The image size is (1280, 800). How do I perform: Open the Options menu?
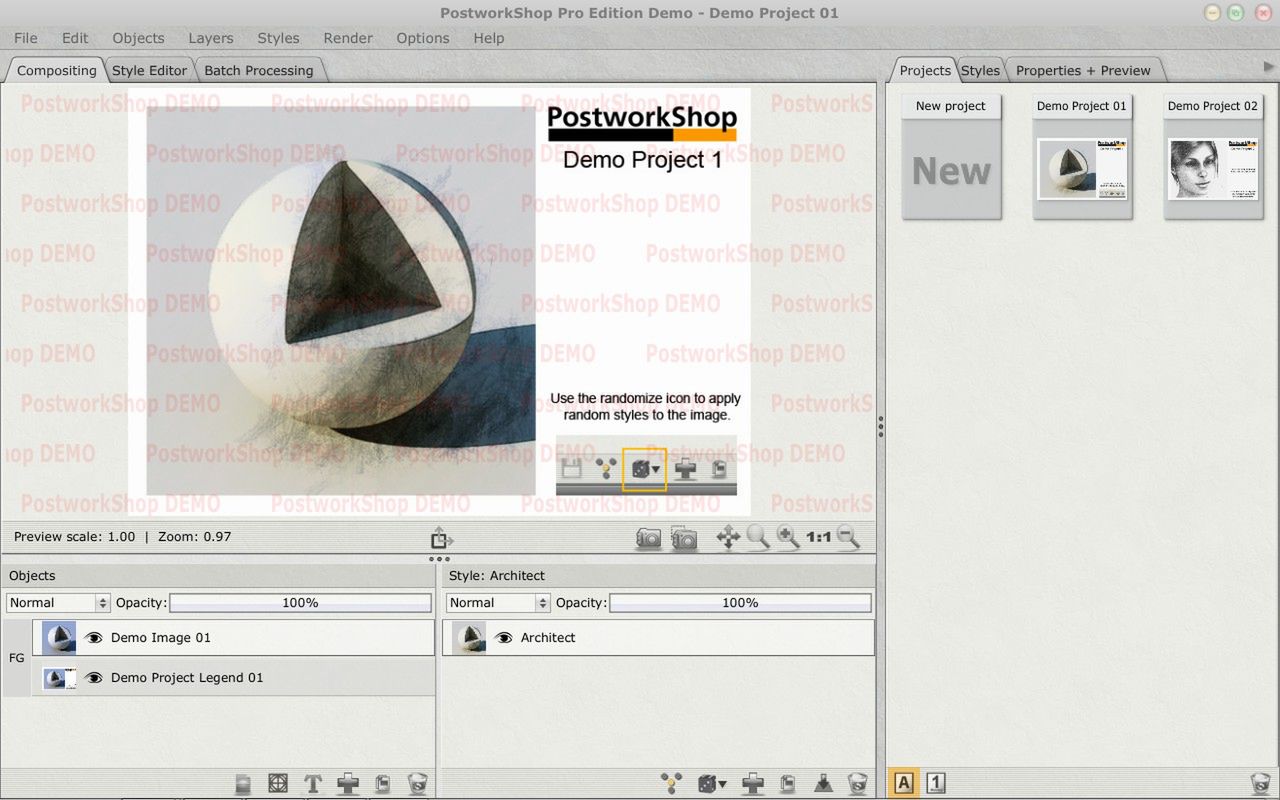click(423, 38)
